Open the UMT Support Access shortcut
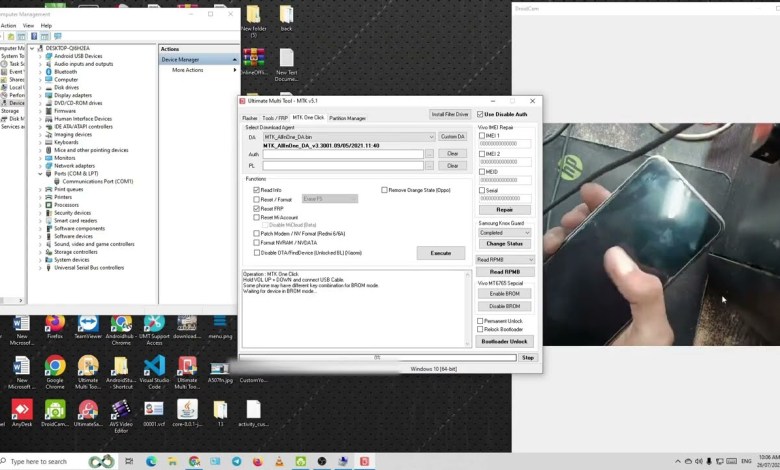Screen dimensions: 780x470 coord(154,330)
